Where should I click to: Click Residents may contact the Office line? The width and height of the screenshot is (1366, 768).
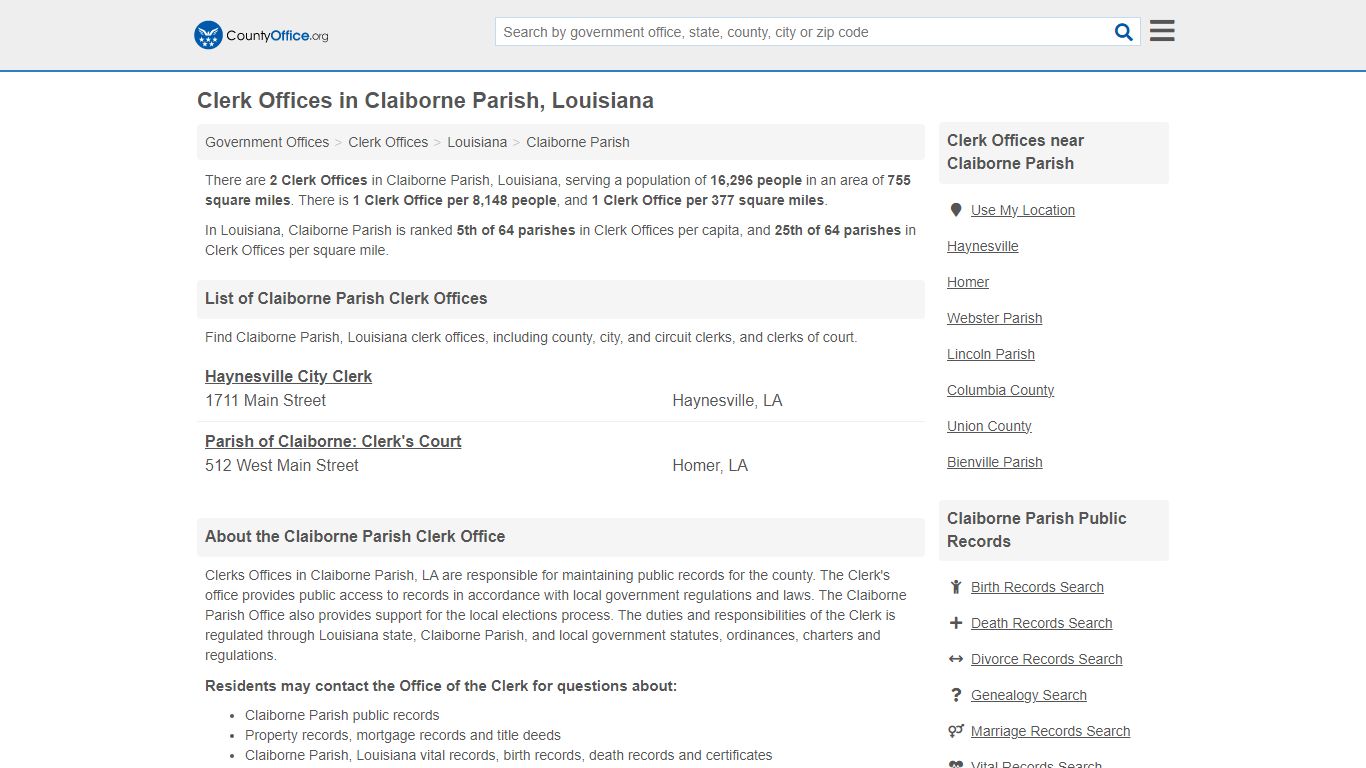click(441, 686)
